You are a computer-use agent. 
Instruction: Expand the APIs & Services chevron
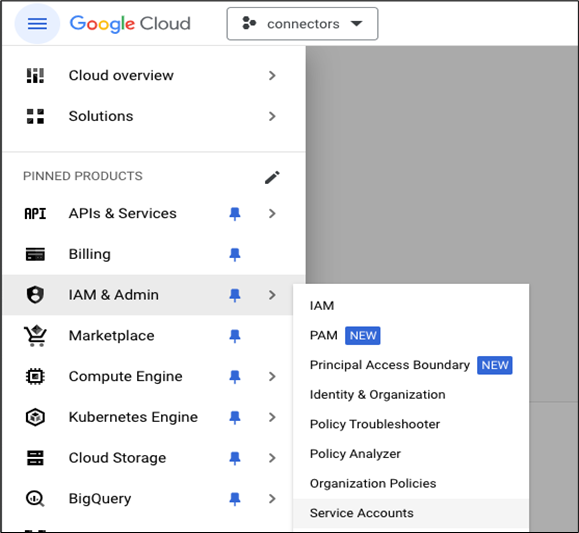tap(272, 213)
